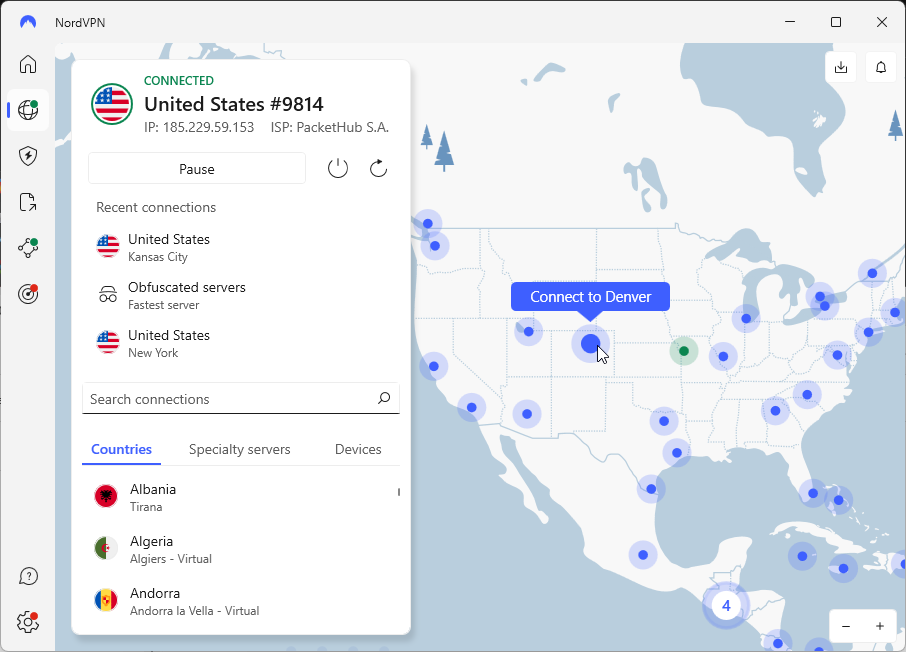906x652 pixels.
Task: Click the Andorra flag icon
Action: (106, 600)
